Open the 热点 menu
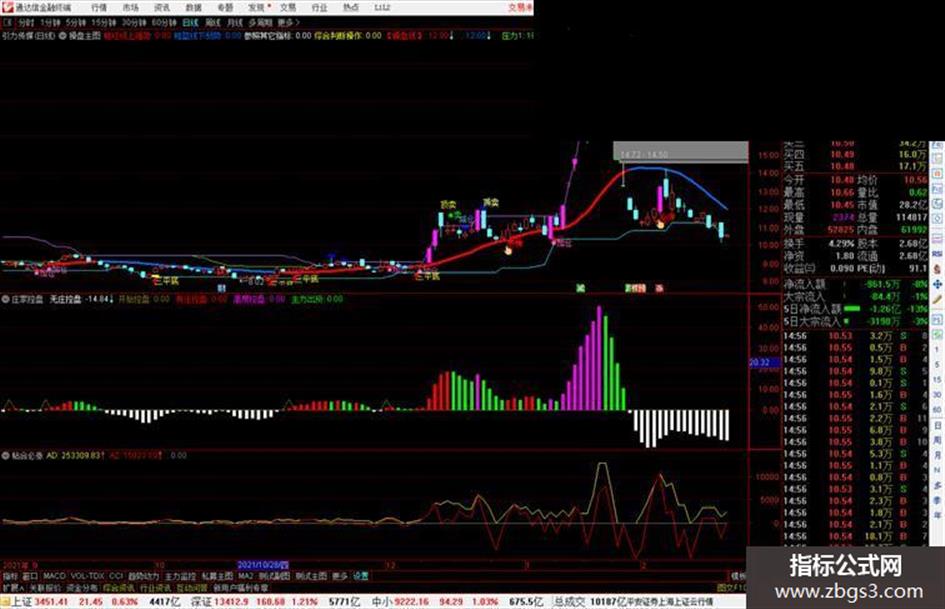Viewport: 945px width, 609px height. [x=351, y=8]
